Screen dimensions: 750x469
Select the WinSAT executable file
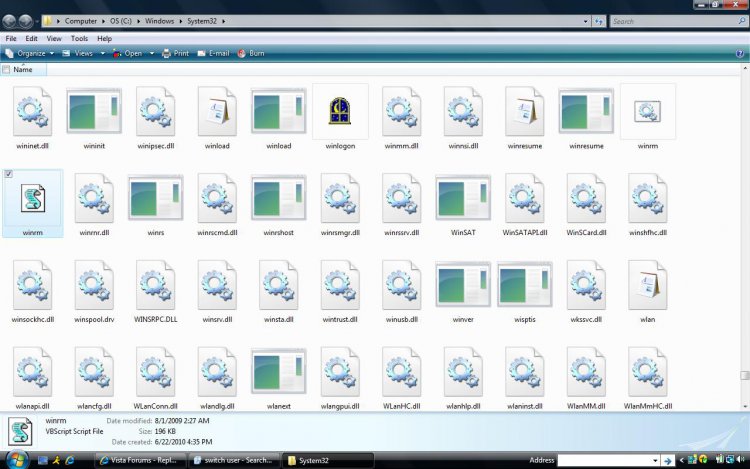[463, 199]
